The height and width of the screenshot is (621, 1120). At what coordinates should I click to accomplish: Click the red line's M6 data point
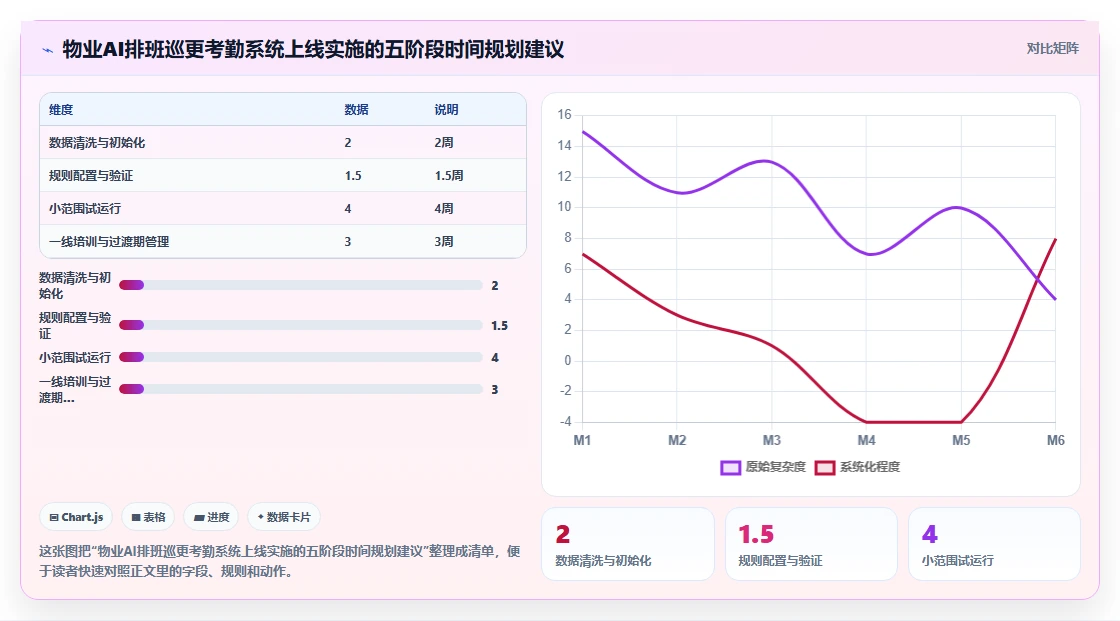point(1056,239)
